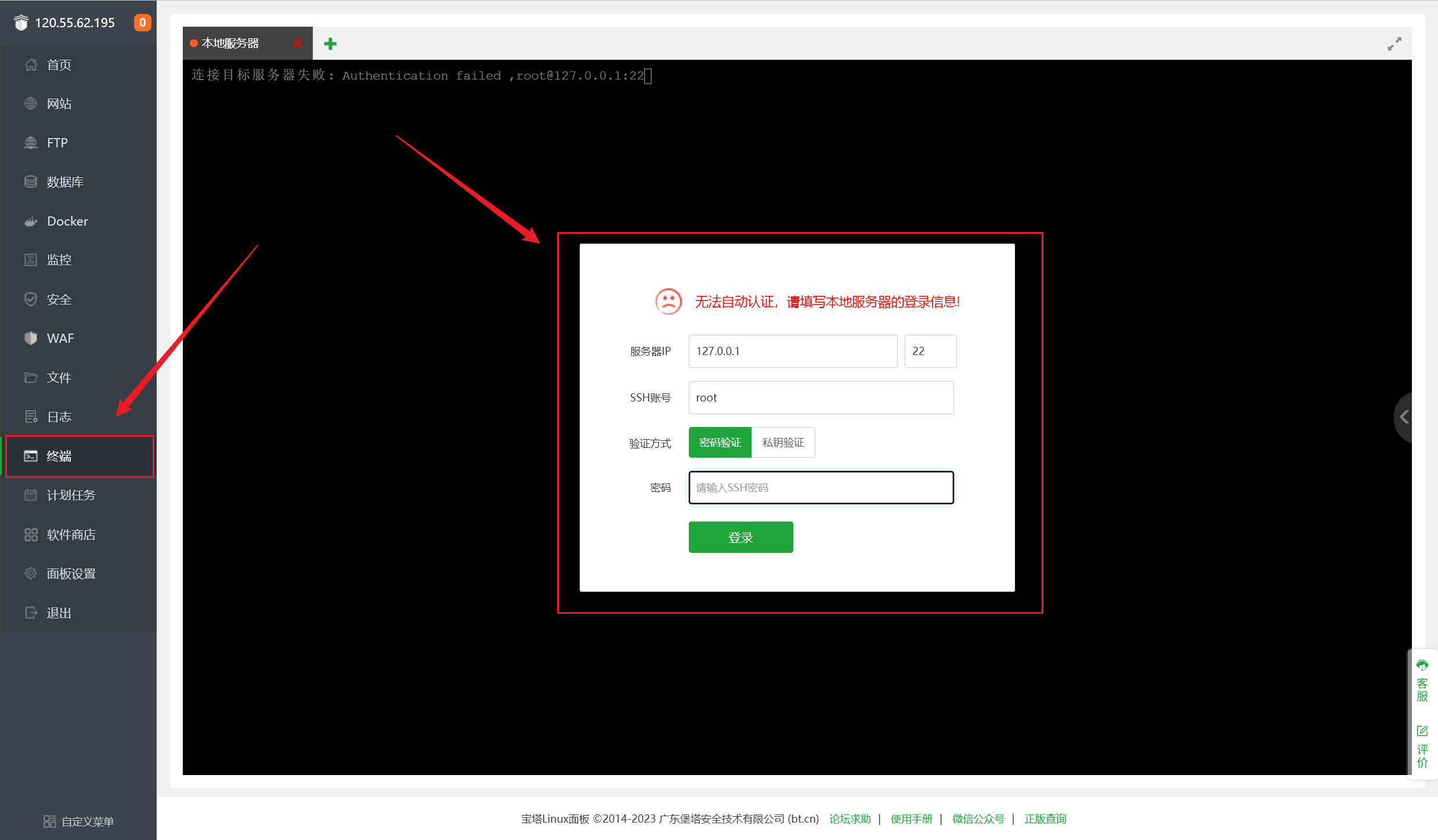
Task: Click the orange notification badge
Action: (142, 23)
